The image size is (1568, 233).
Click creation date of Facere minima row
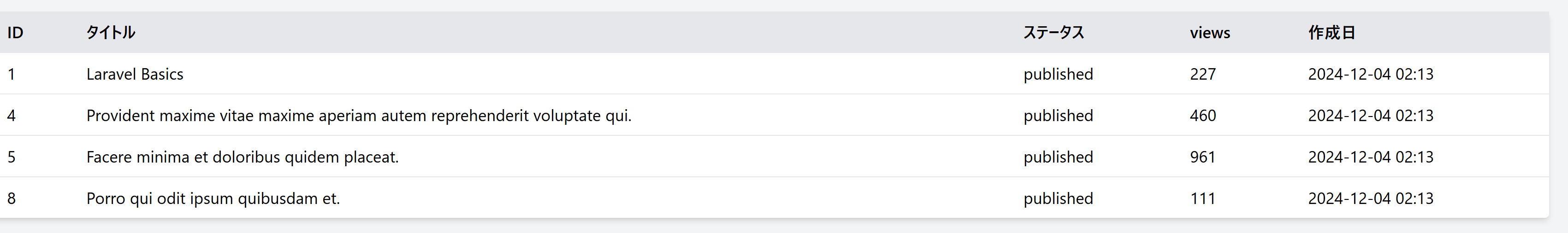[x=1370, y=157]
